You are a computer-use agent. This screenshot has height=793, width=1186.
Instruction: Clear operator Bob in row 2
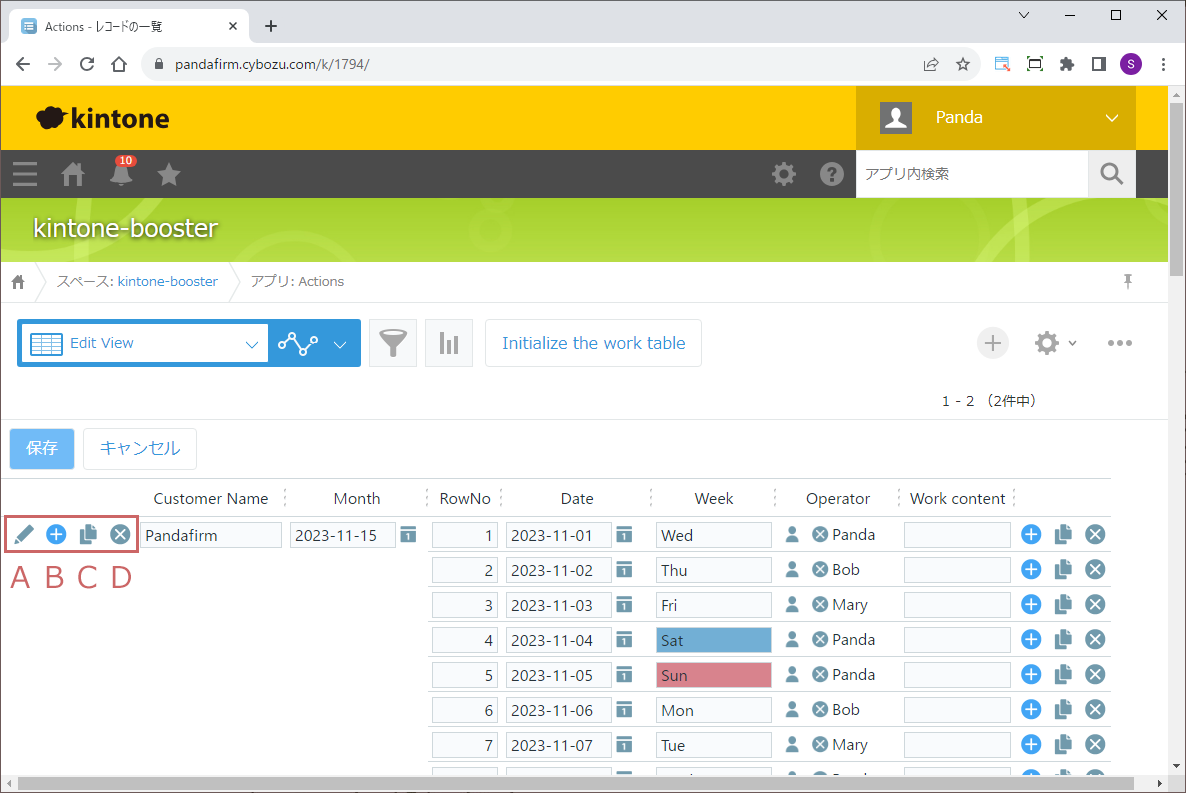(x=820, y=570)
